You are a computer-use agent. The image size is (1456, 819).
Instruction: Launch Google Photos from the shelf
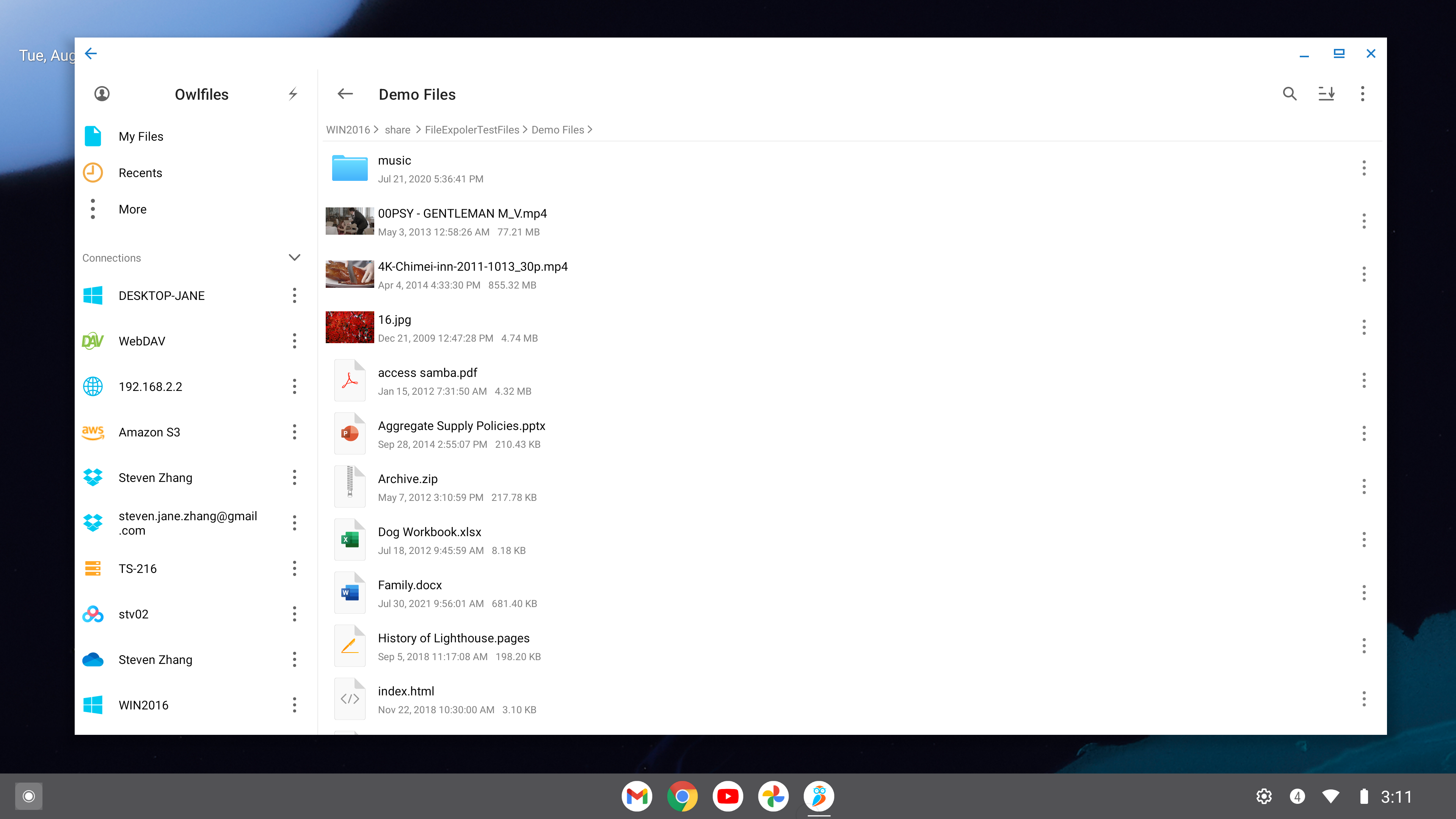773,796
